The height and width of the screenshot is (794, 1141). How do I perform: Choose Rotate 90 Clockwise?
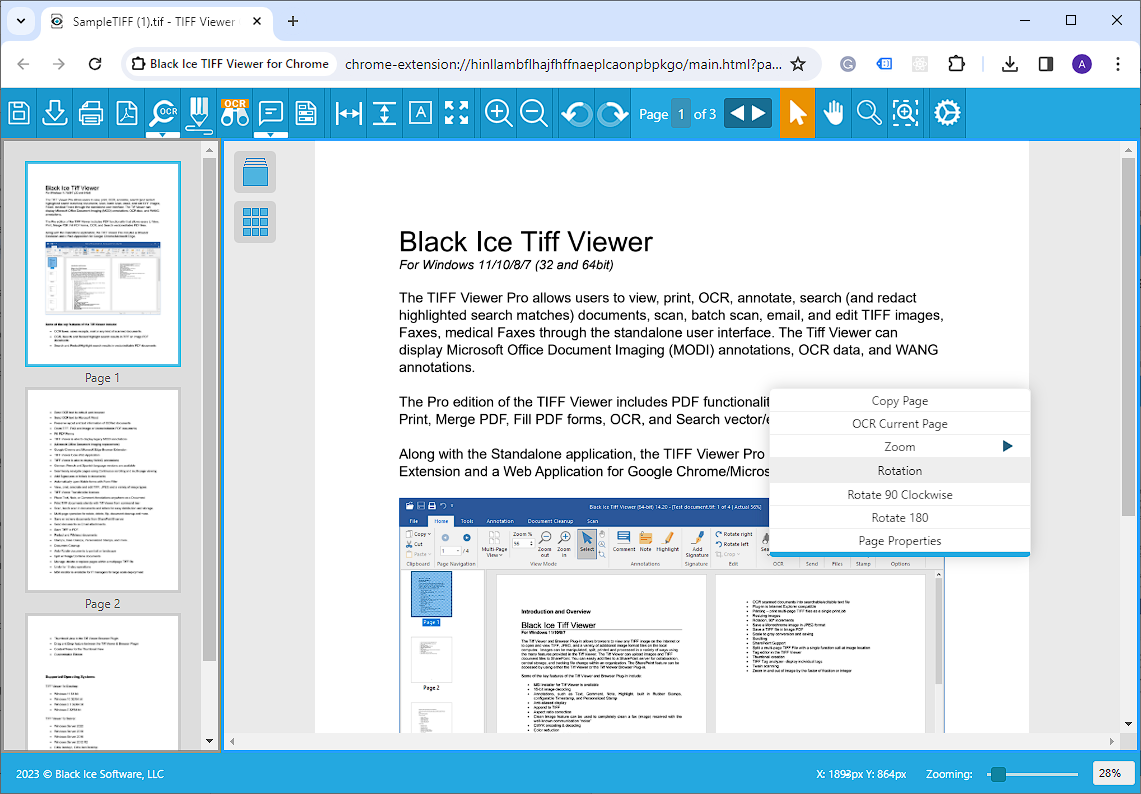point(899,494)
